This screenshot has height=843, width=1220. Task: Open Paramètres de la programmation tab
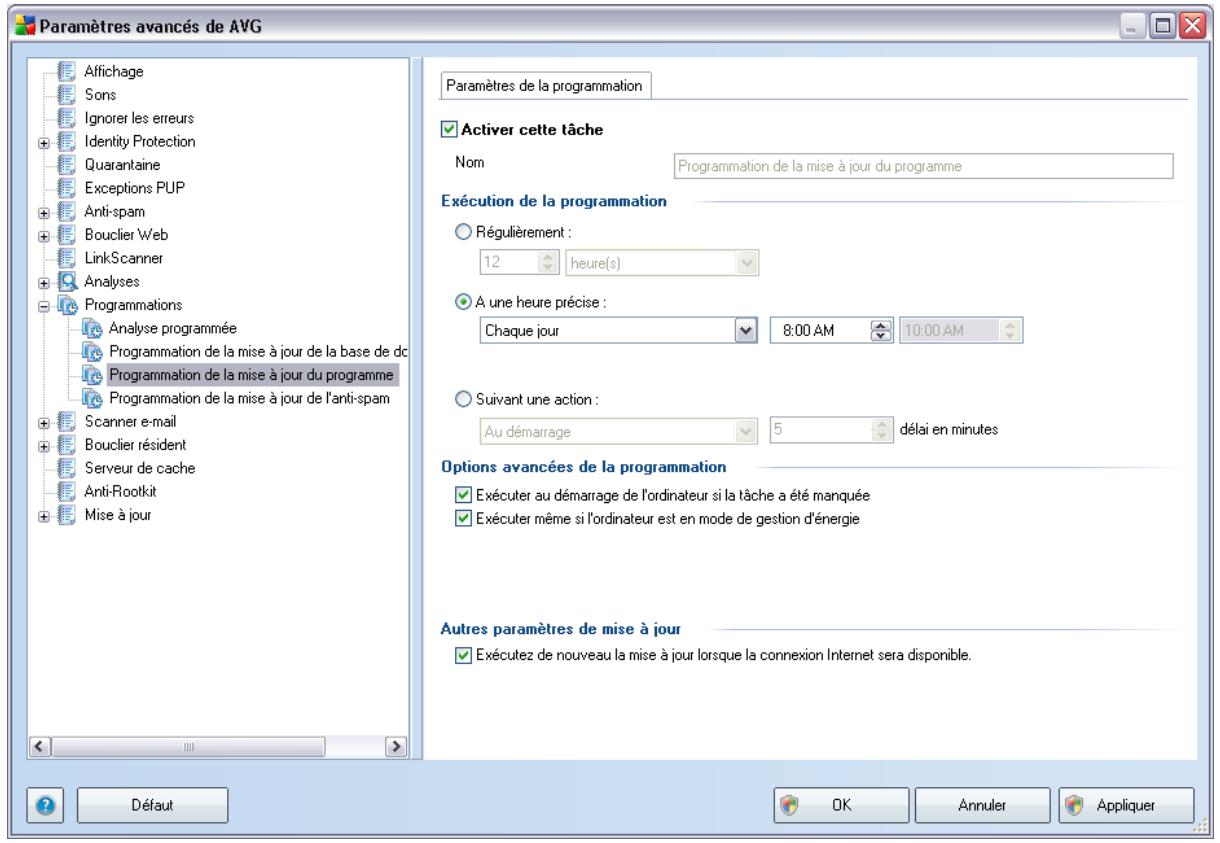coord(545,86)
